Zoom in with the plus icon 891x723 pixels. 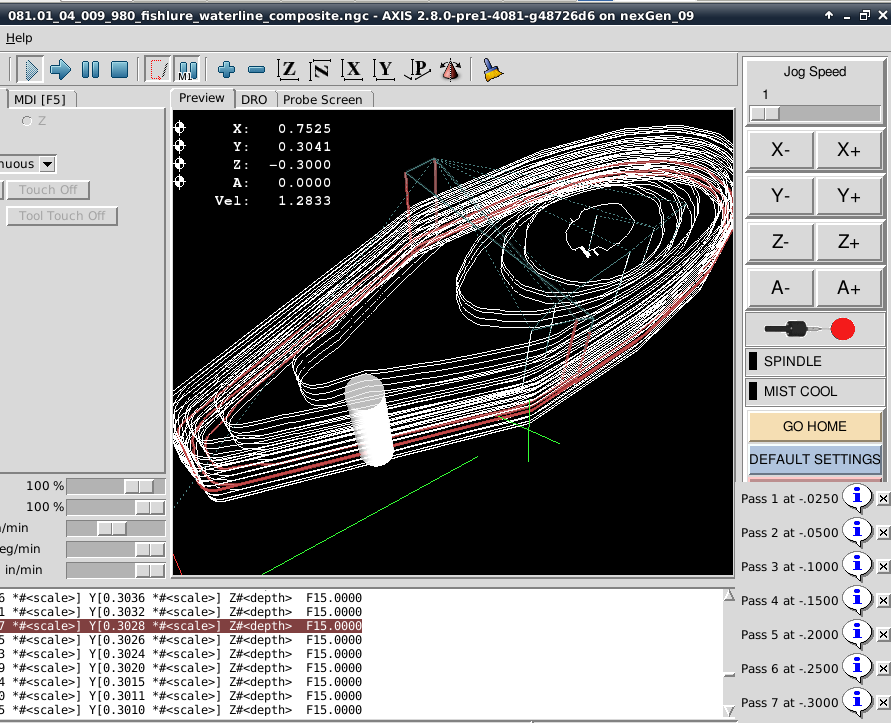[226, 69]
